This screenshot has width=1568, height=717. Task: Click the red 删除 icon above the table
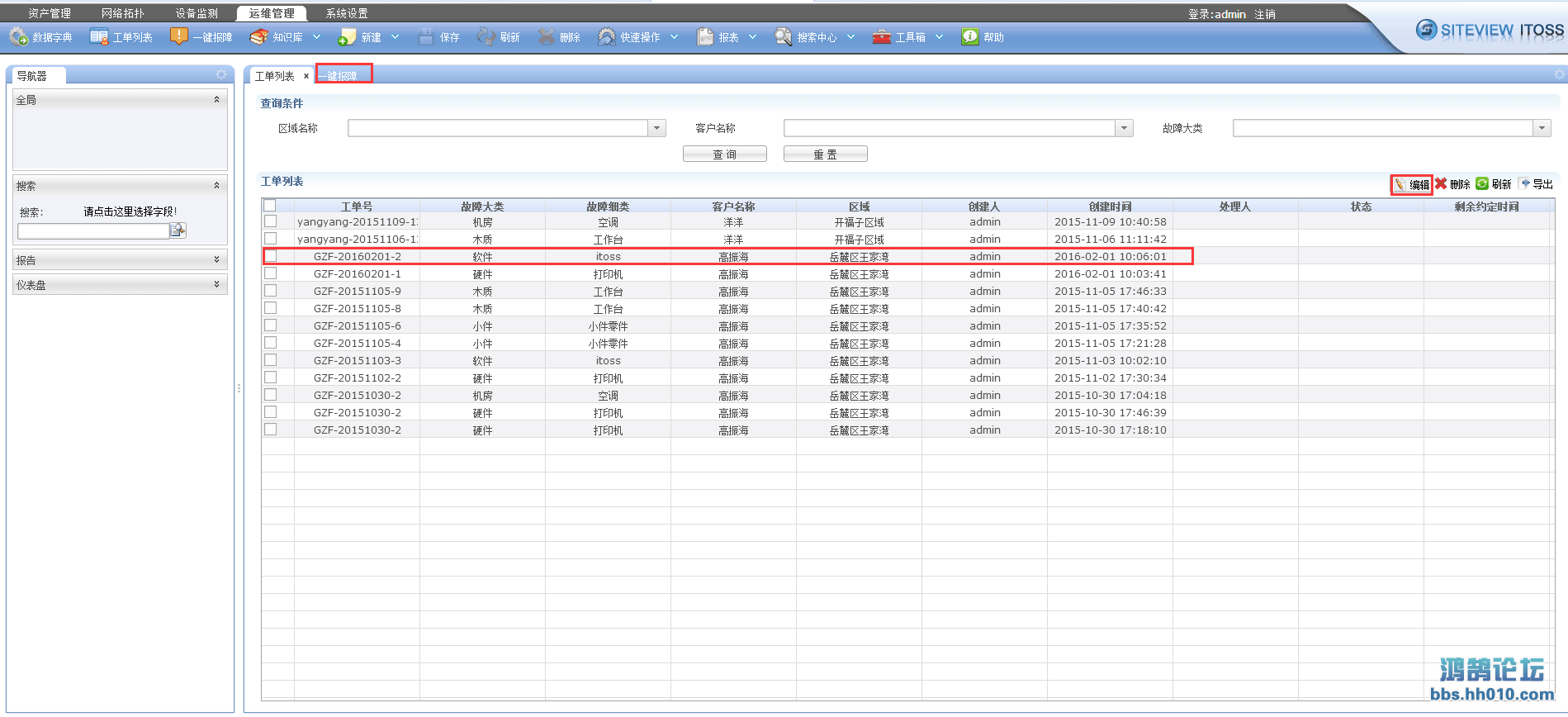[1441, 183]
